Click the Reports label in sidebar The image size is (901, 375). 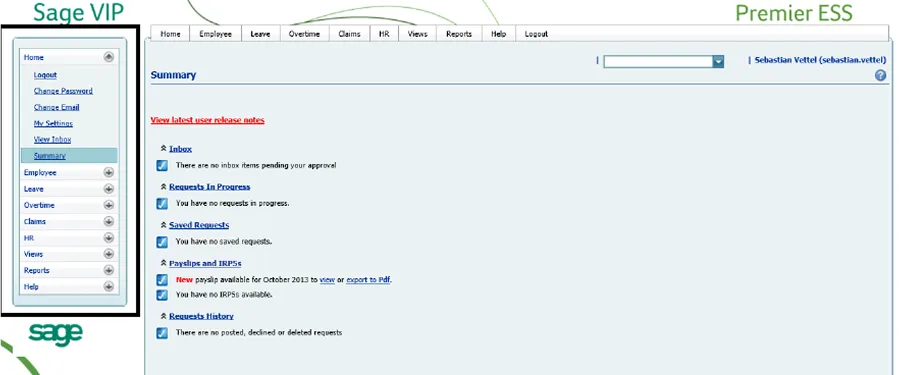tap(36, 270)
